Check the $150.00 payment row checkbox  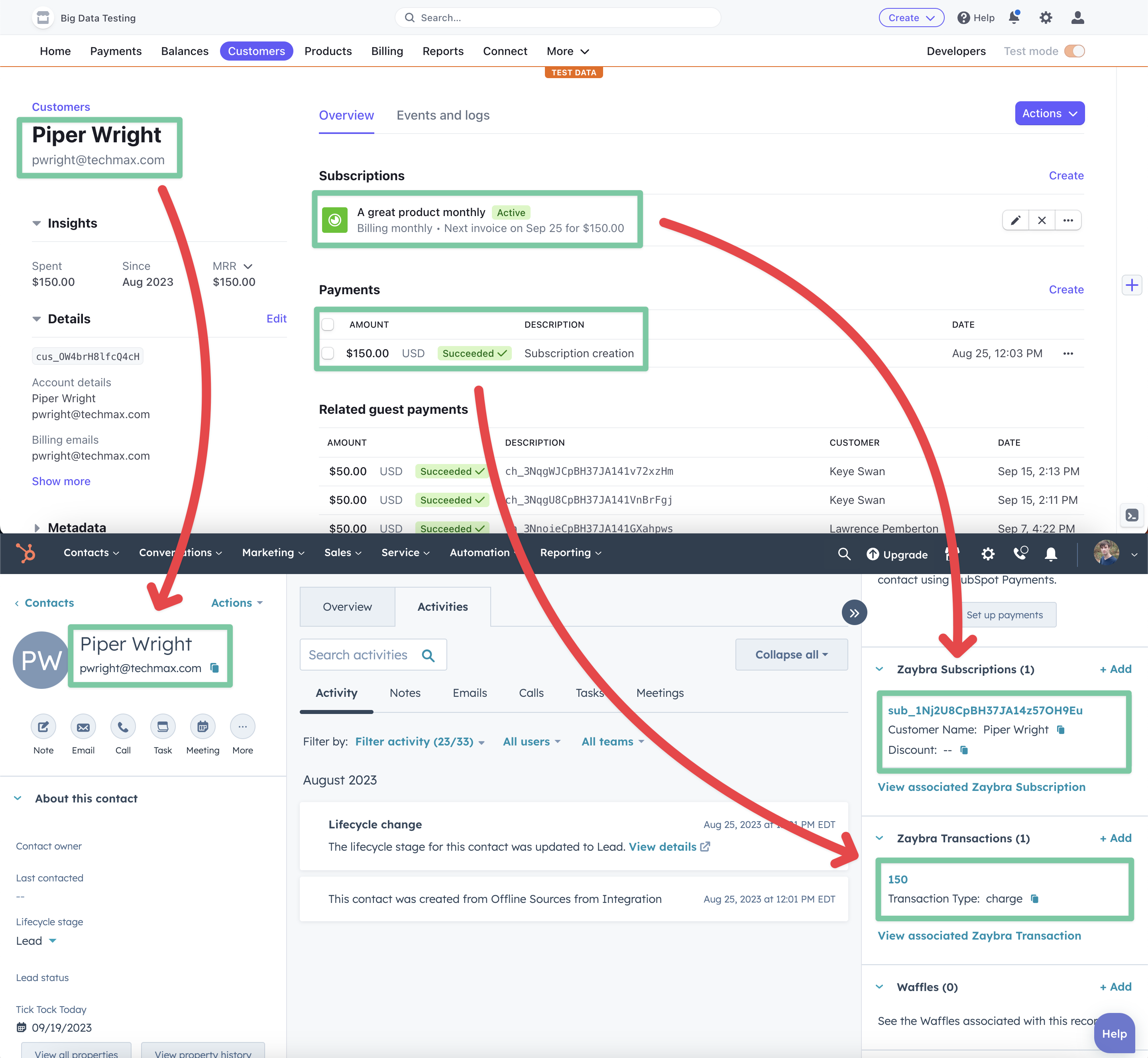(x=328, y=353)
